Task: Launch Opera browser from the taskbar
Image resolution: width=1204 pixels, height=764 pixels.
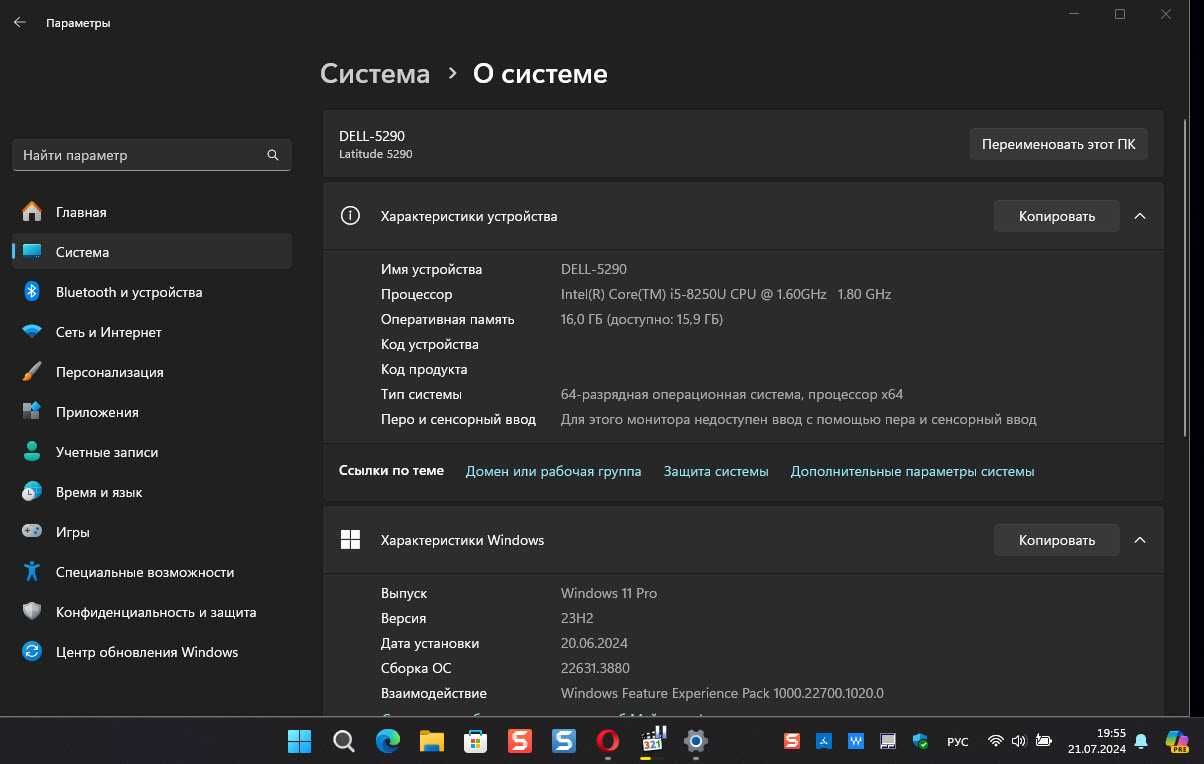Action: (607, 741)
